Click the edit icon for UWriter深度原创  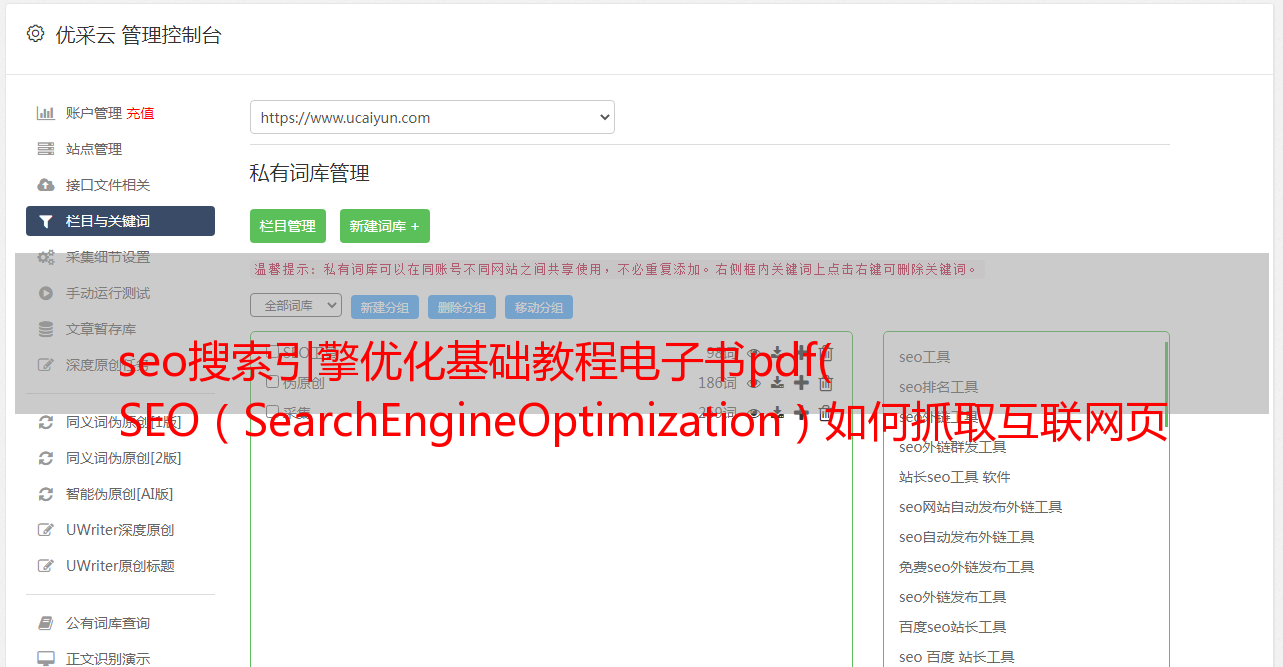(x=45, y=530)
